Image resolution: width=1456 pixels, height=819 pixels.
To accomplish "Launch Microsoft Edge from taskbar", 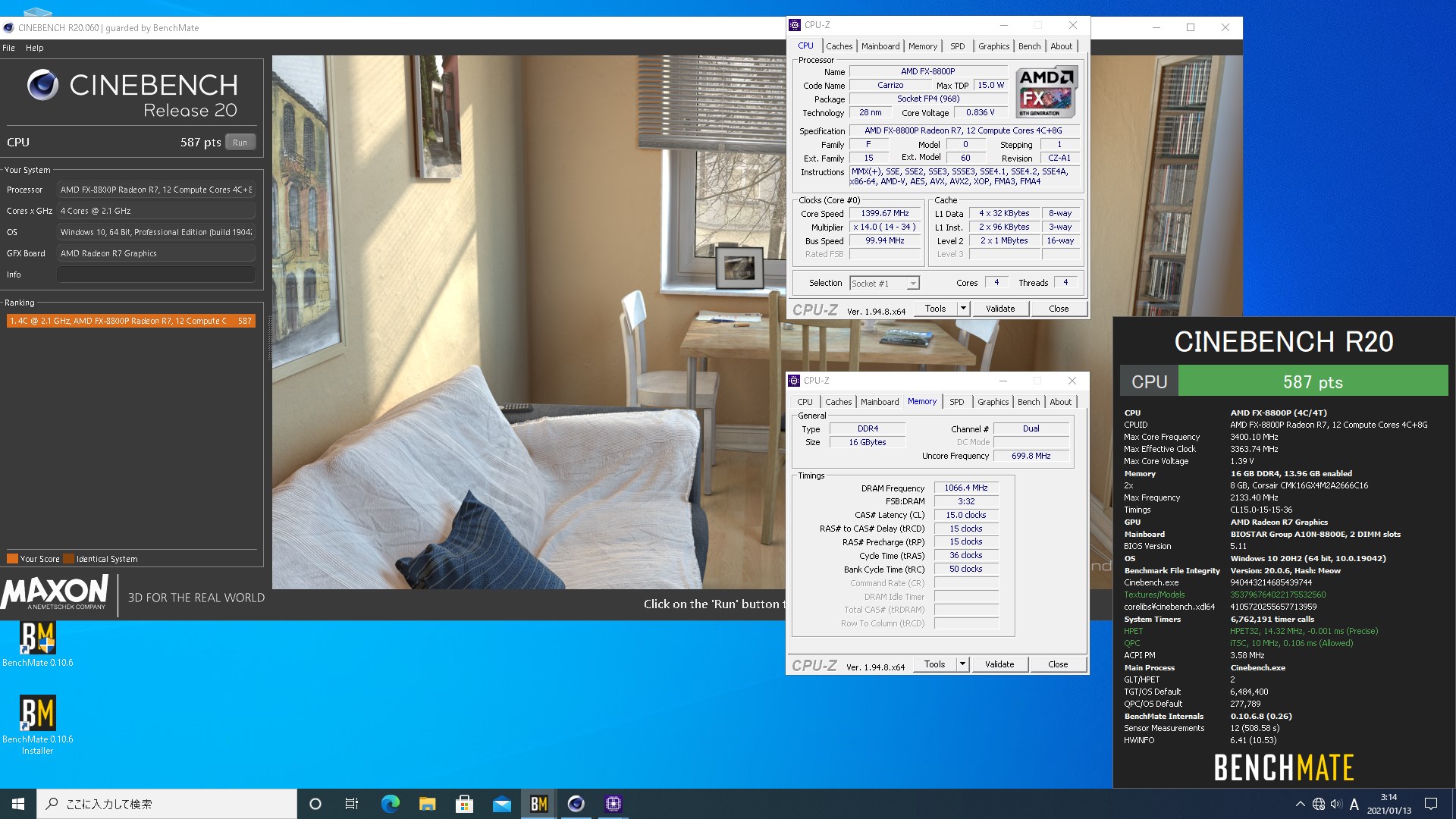I will click(x=390, y=804).
